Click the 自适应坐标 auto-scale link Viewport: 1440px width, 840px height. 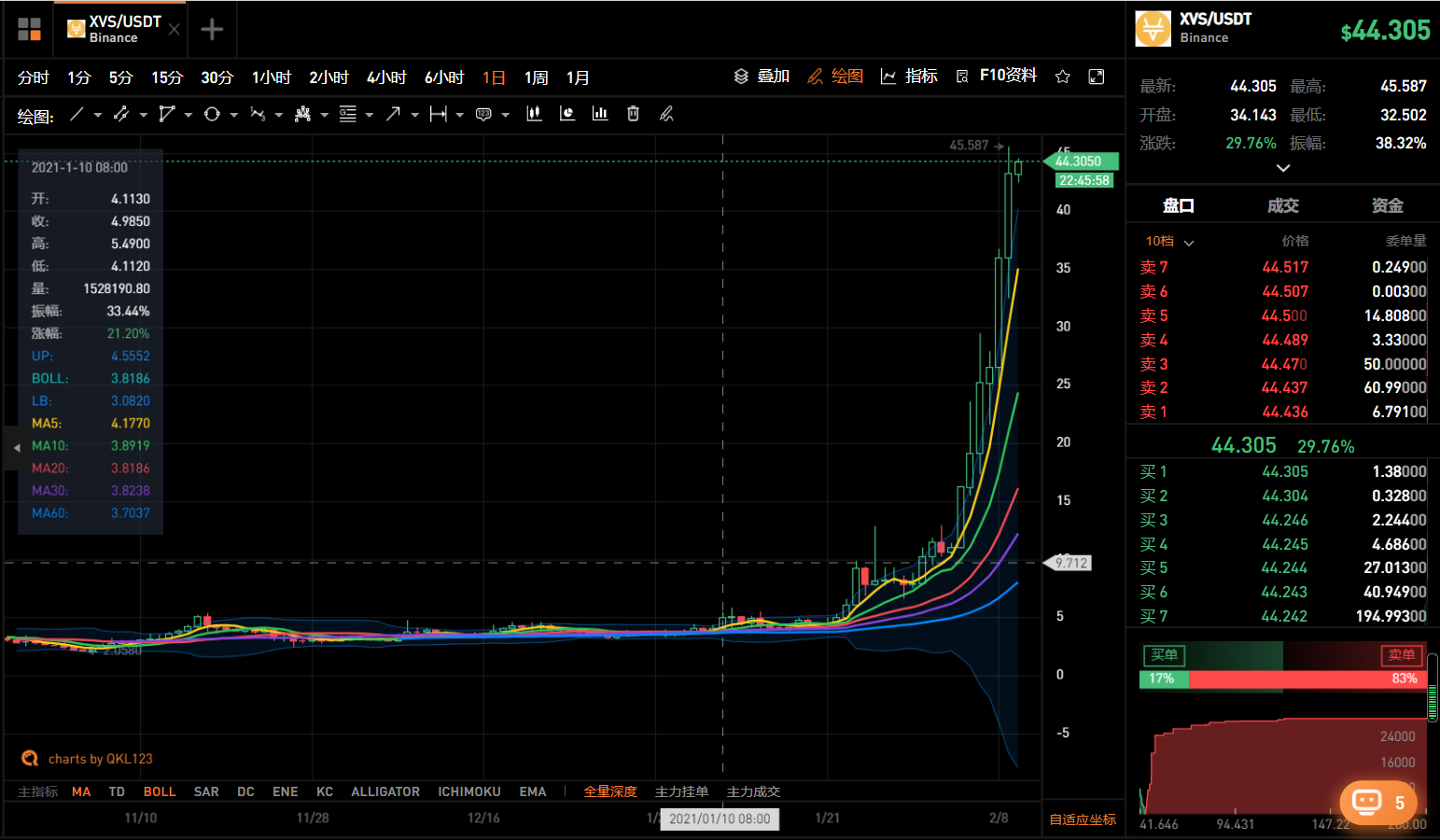tap(1083, 819)
